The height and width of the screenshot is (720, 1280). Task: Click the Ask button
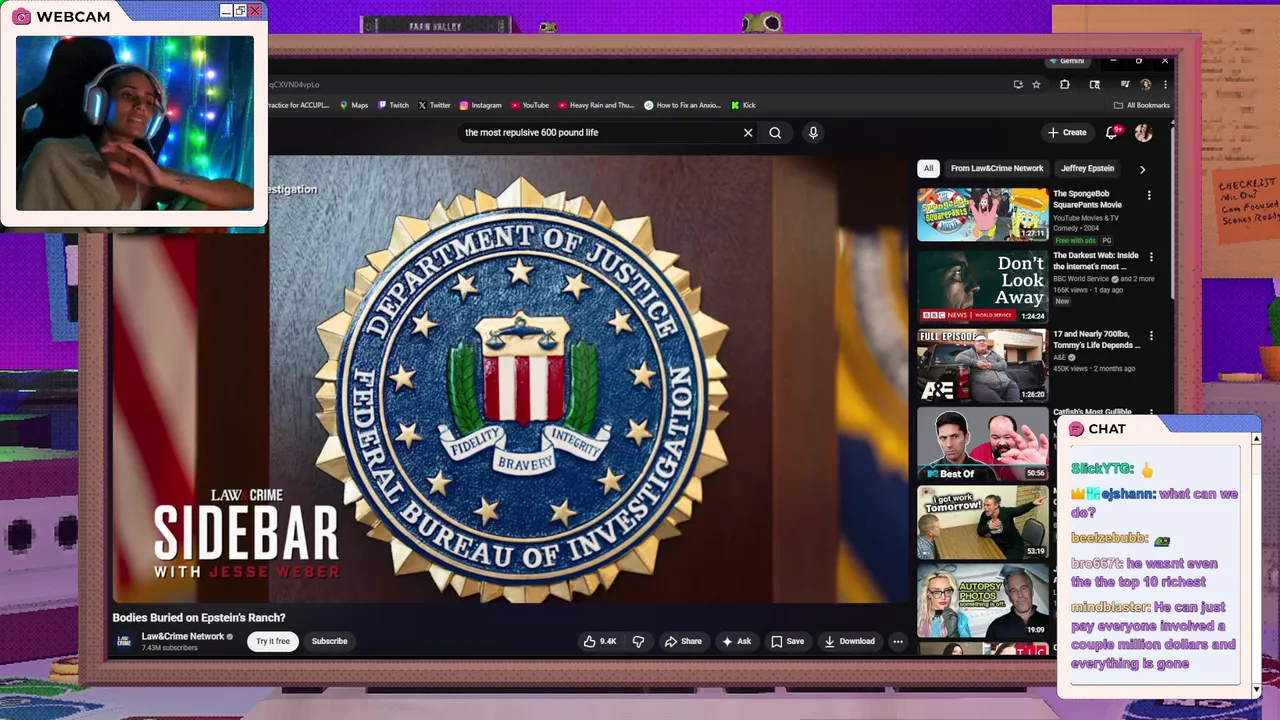[736, 641]
